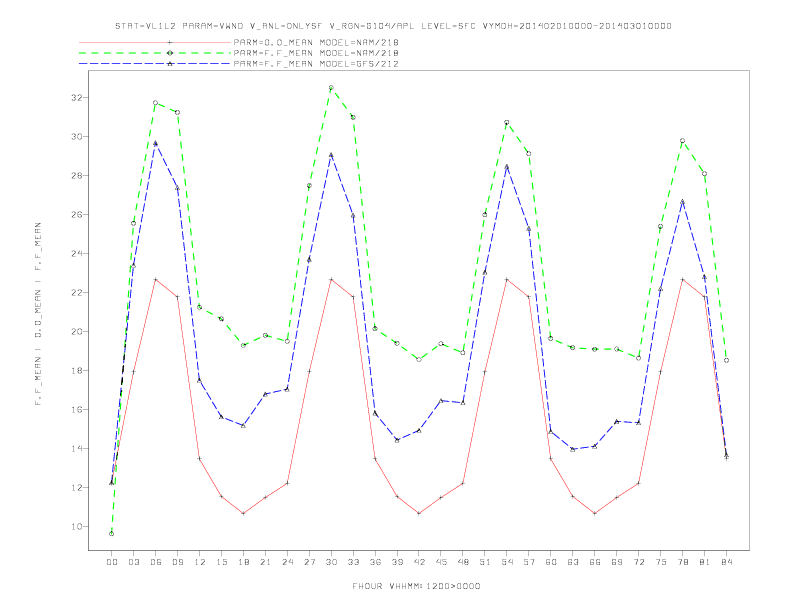Click red plus marker at hour 54 peak
This screenshot has width=792, height=612.
tap(507, 279)
